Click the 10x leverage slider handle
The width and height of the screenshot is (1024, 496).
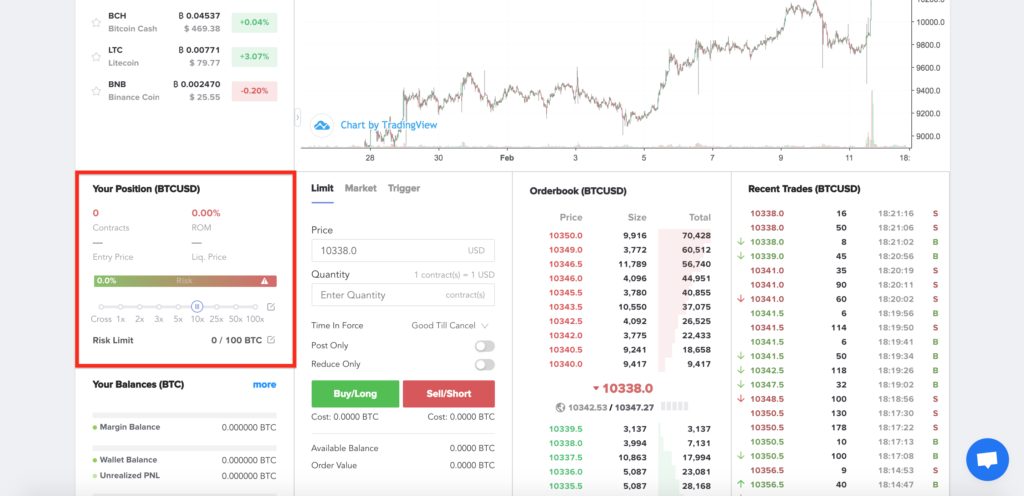[197, 307]
